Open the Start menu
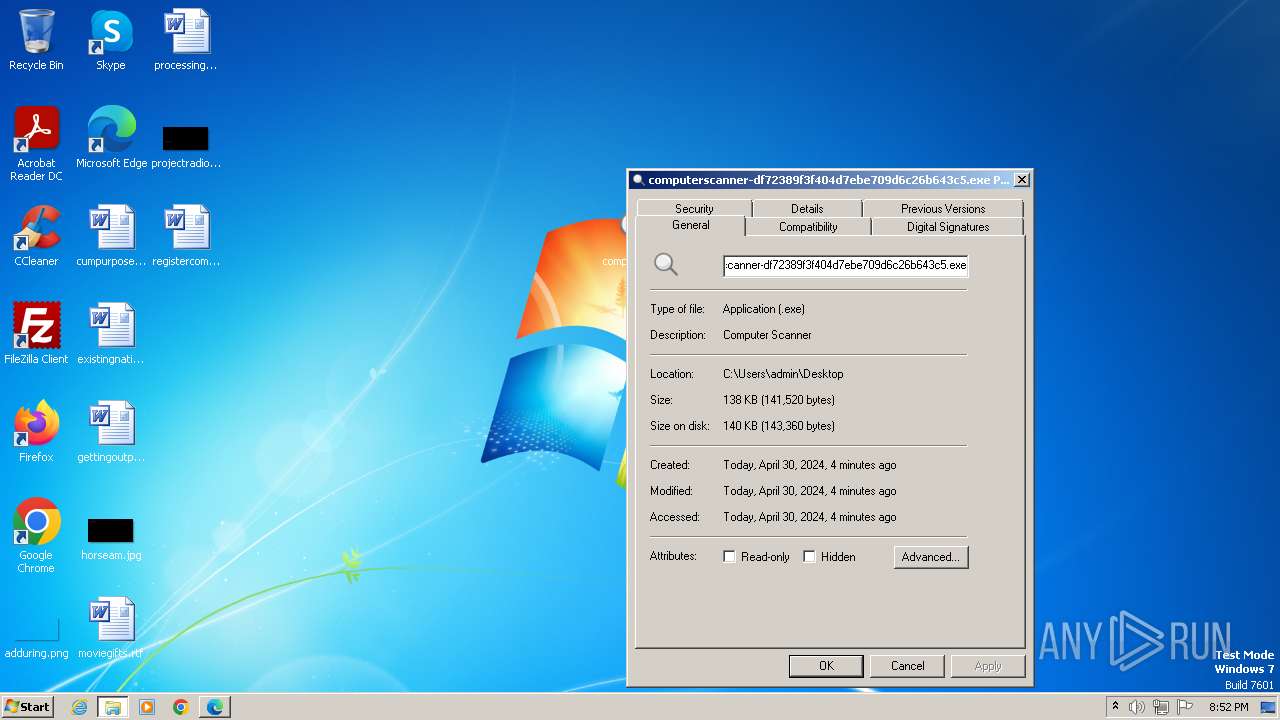Viewport: 1280px width, 720px height. pyautogui.click(x=28, y=707)
